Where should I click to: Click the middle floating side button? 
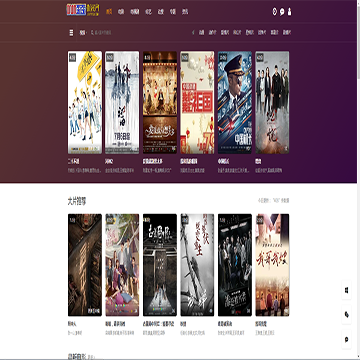346,315
